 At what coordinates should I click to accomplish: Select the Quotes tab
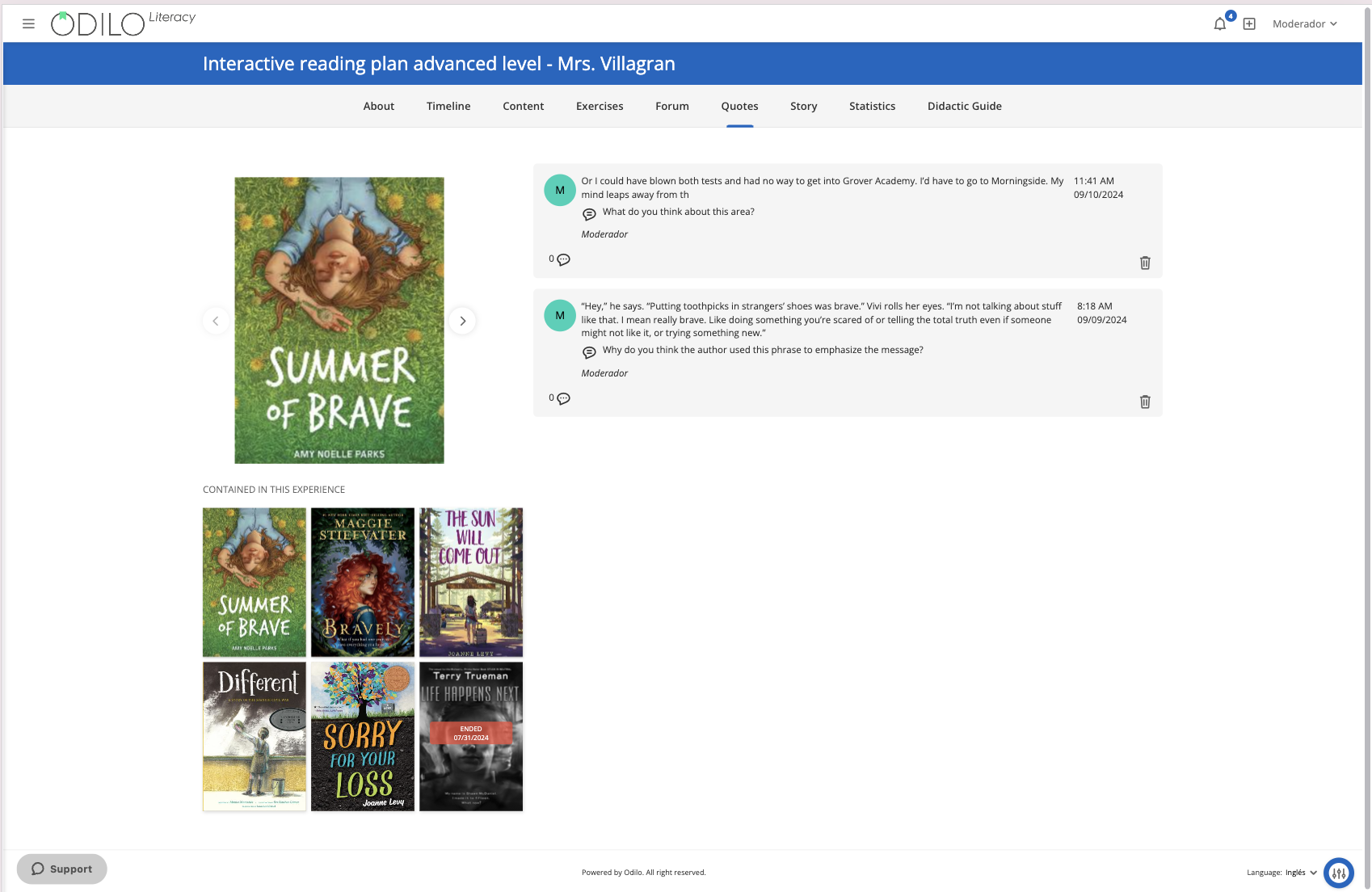740,106
